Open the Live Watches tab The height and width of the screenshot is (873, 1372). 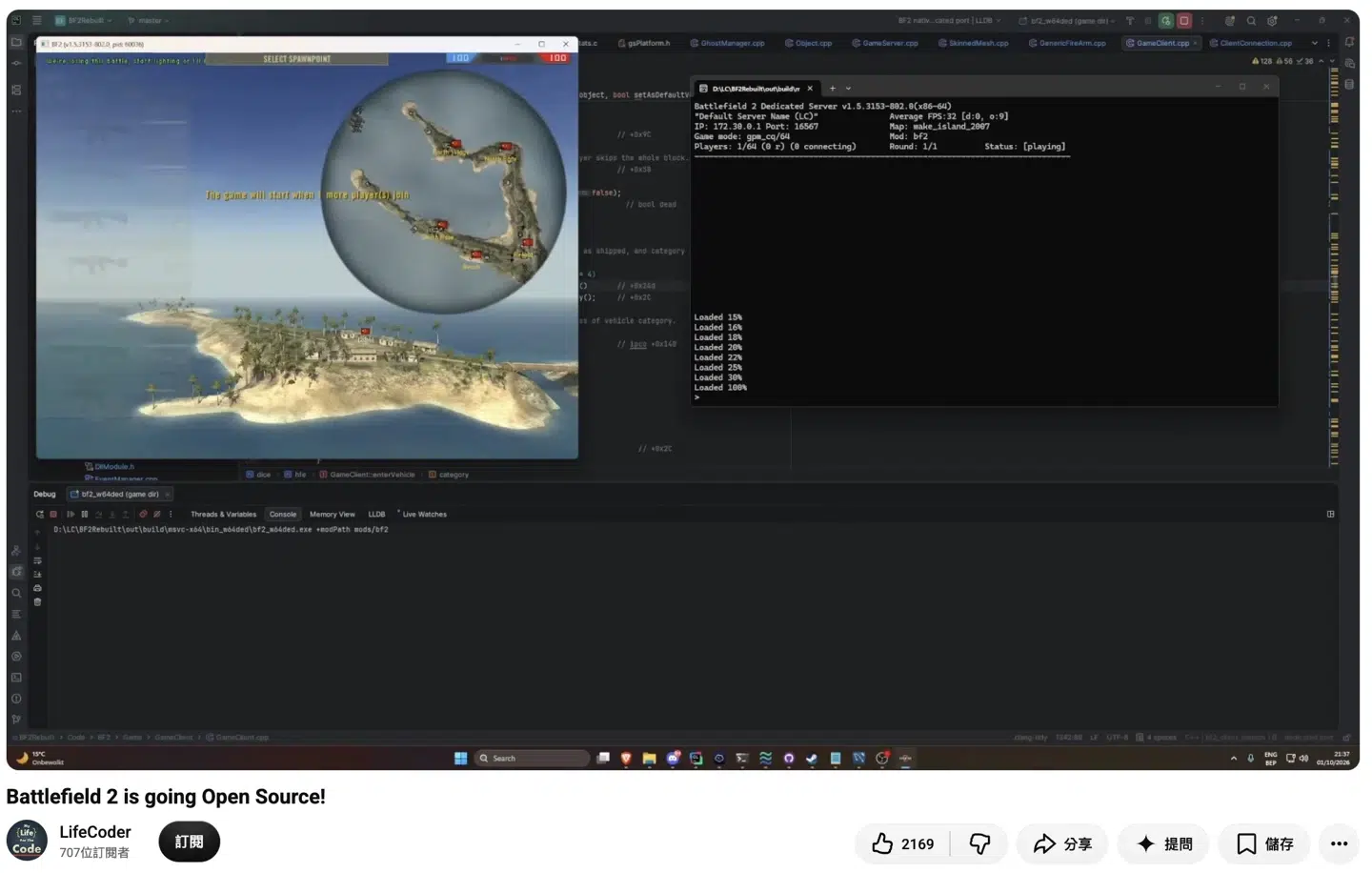coord(423,515)
